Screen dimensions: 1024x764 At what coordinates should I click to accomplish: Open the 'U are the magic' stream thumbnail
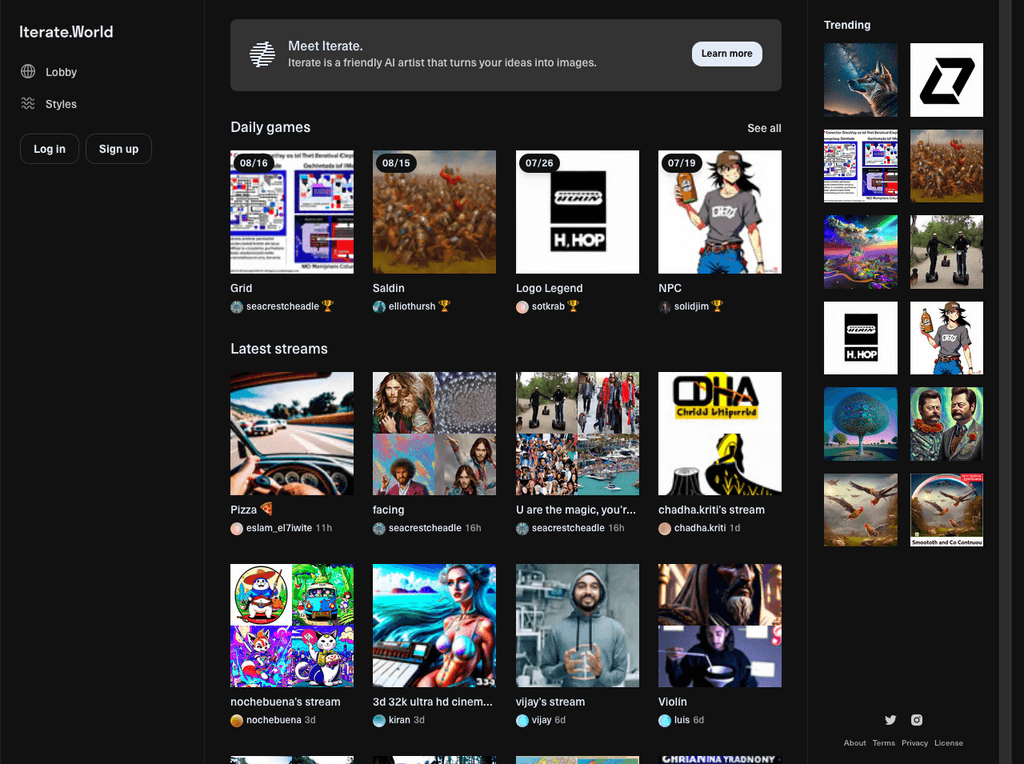(x=577, y=434)
